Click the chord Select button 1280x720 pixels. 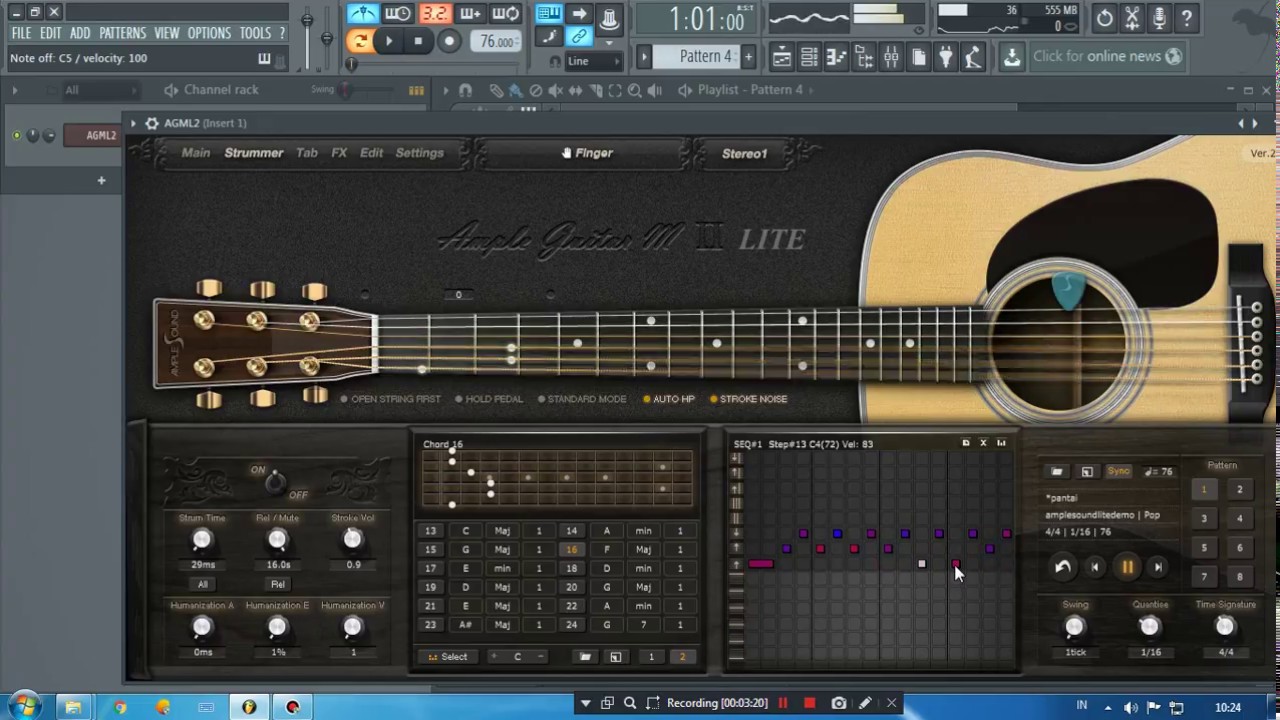(448, 657)
